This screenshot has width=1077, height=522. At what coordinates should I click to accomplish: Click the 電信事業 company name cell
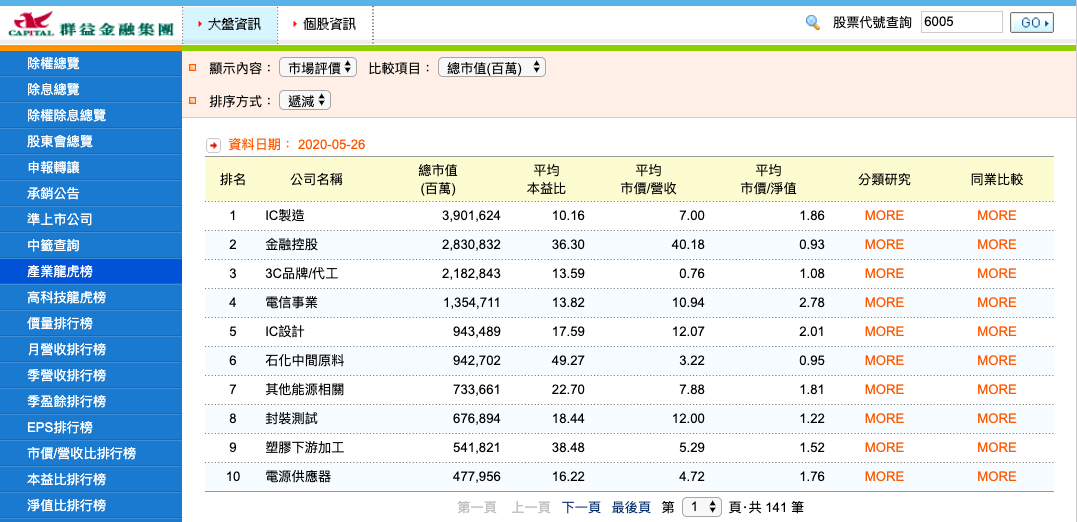click(291, 302)
